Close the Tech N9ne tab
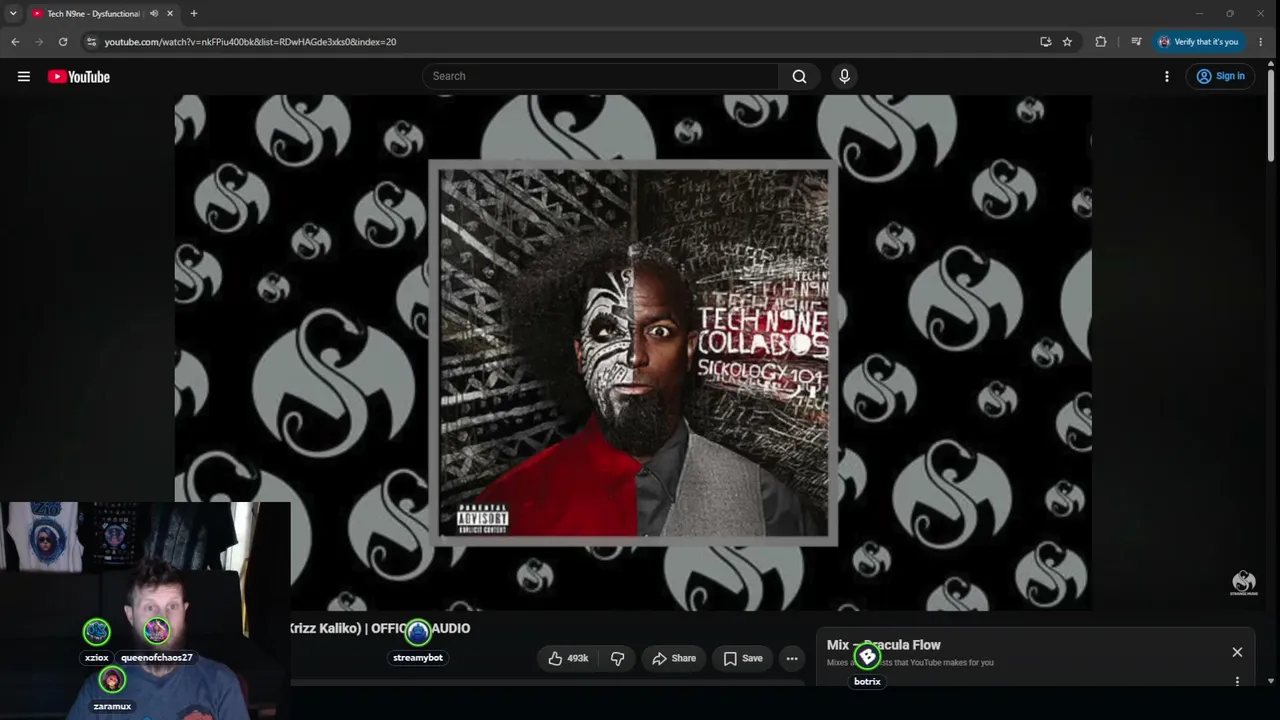Viewport: 1280px width, 720px height. (170, 14)
